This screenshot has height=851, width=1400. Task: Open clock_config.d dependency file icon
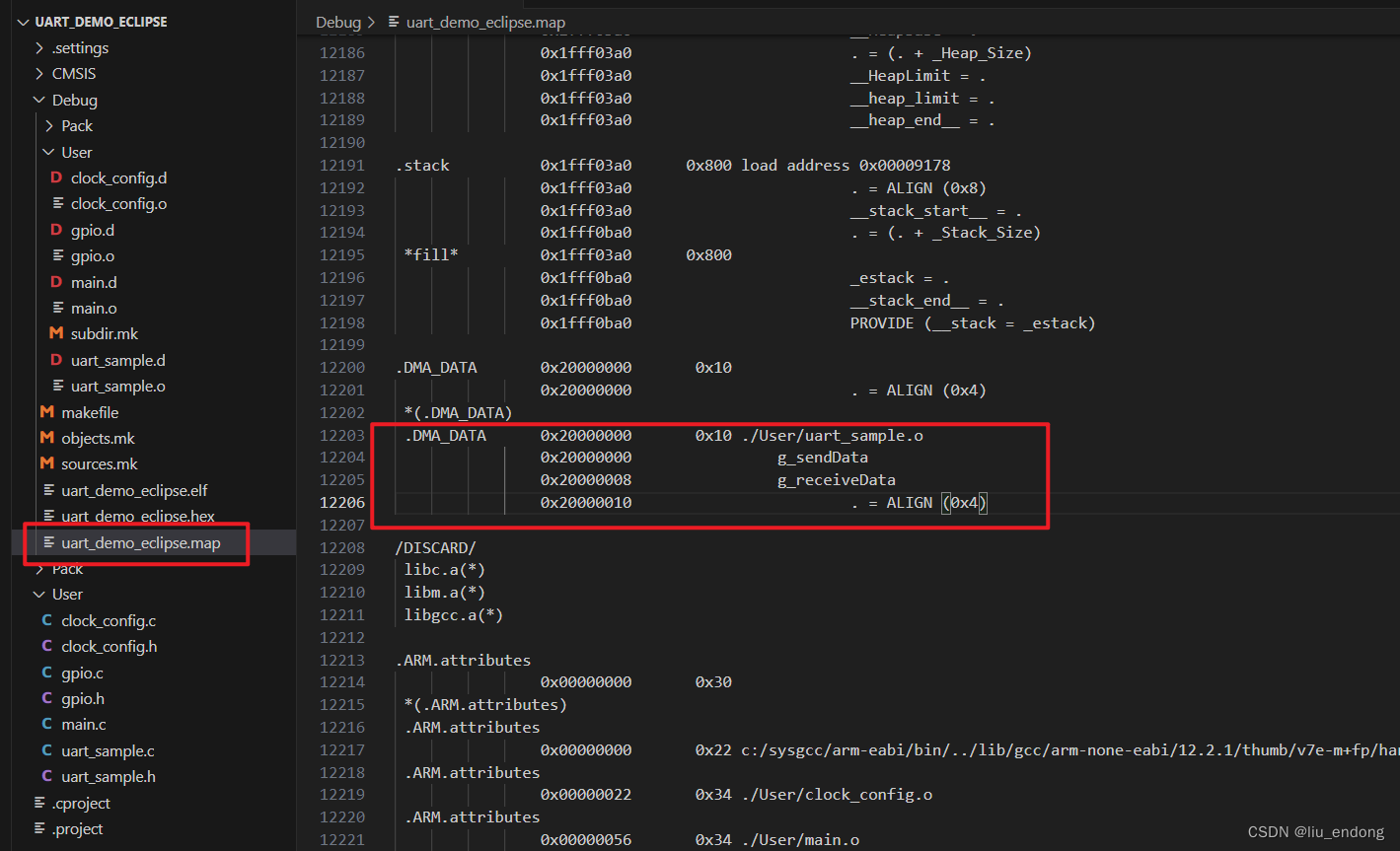coord(56,178)
